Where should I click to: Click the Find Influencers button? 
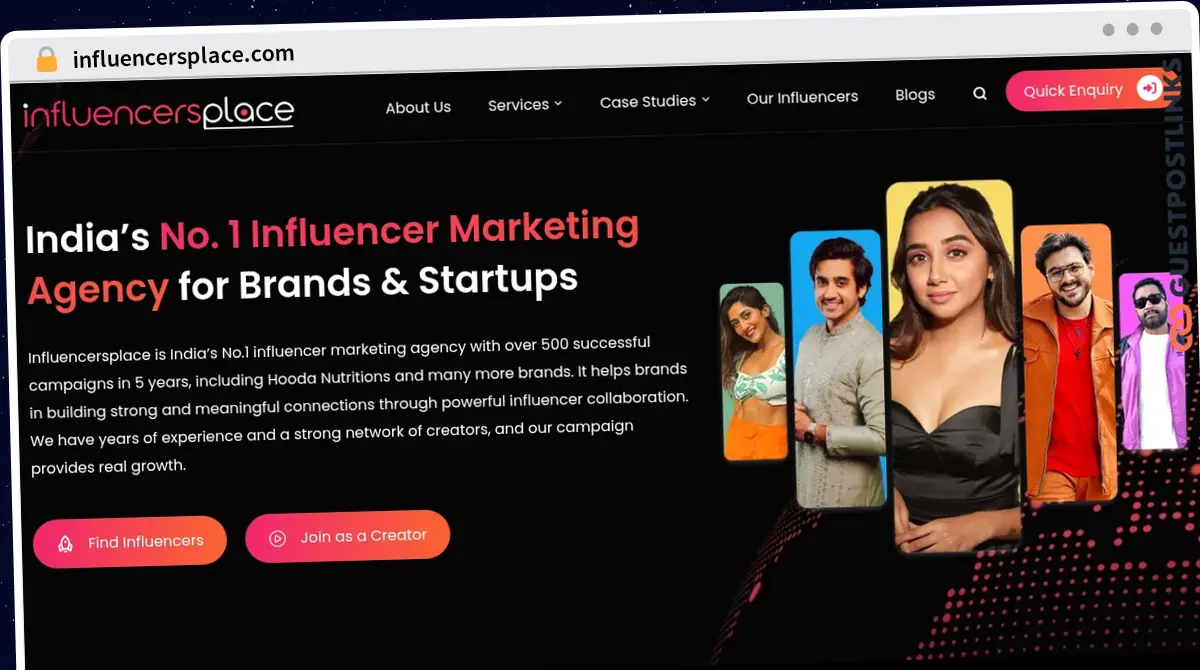pyautogui.click(x=130, y=541)
